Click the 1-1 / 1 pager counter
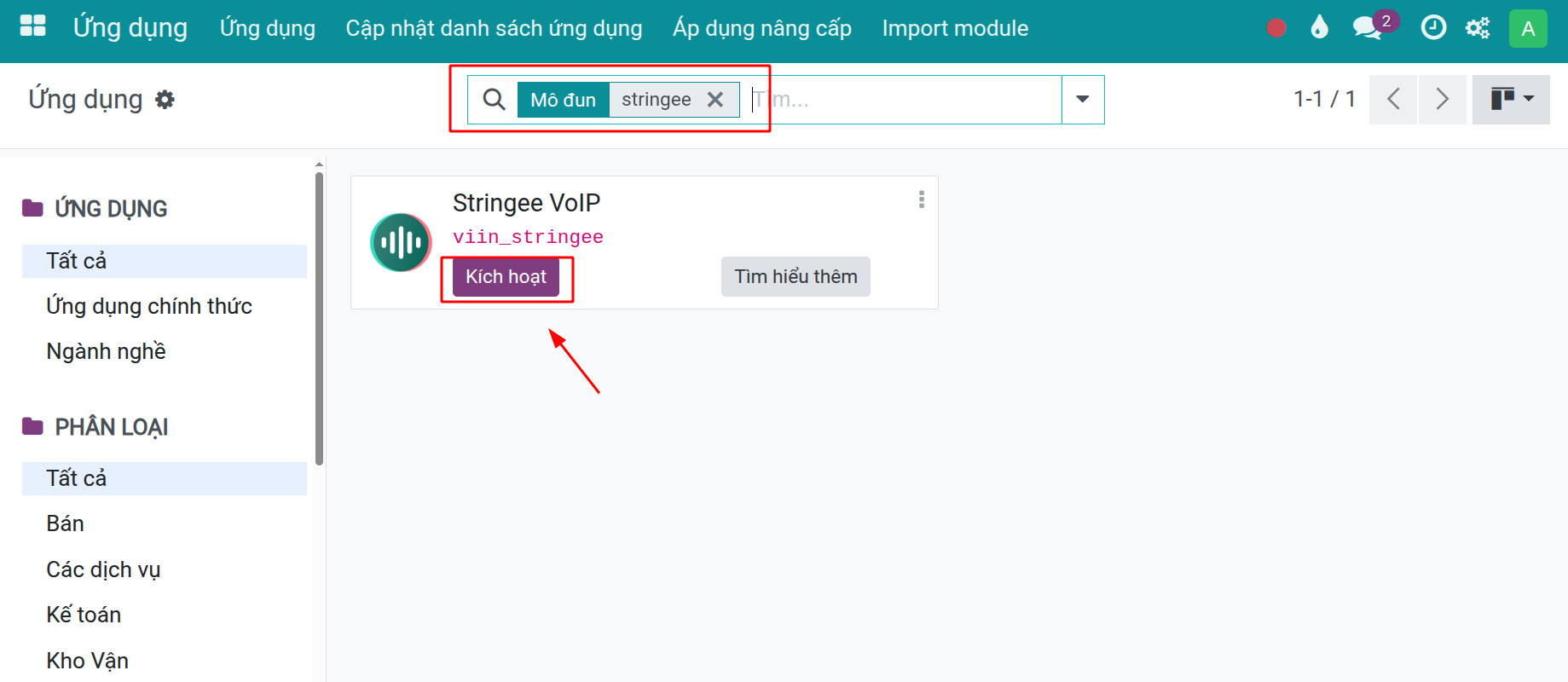Screen dimensions: 1568x682 [1324, 99]
